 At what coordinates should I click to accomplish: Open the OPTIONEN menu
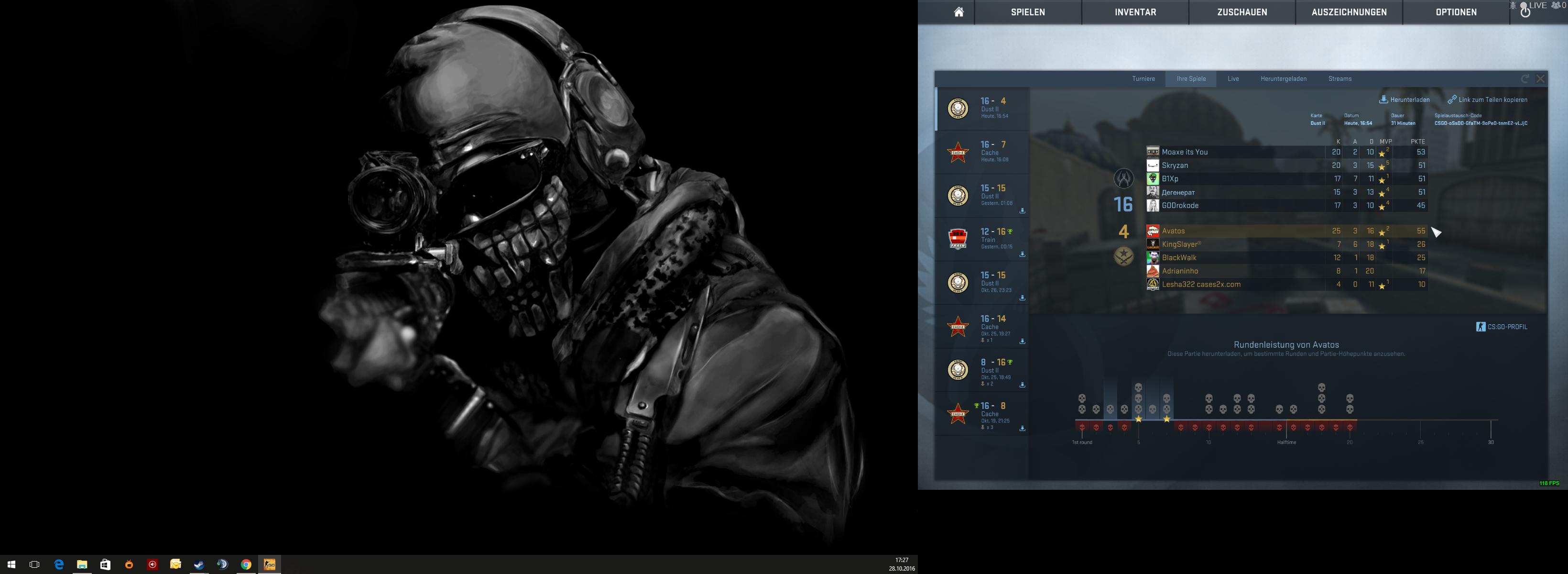click(1455, 12)
